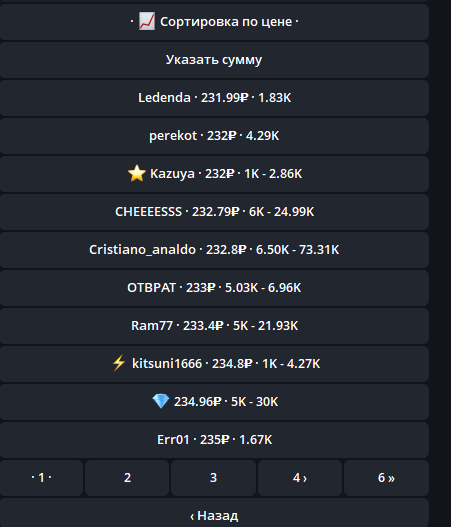This screenshot has width=451, height=527.
Task: Toggle the price sorting button
Action: [x=214, y=22]
